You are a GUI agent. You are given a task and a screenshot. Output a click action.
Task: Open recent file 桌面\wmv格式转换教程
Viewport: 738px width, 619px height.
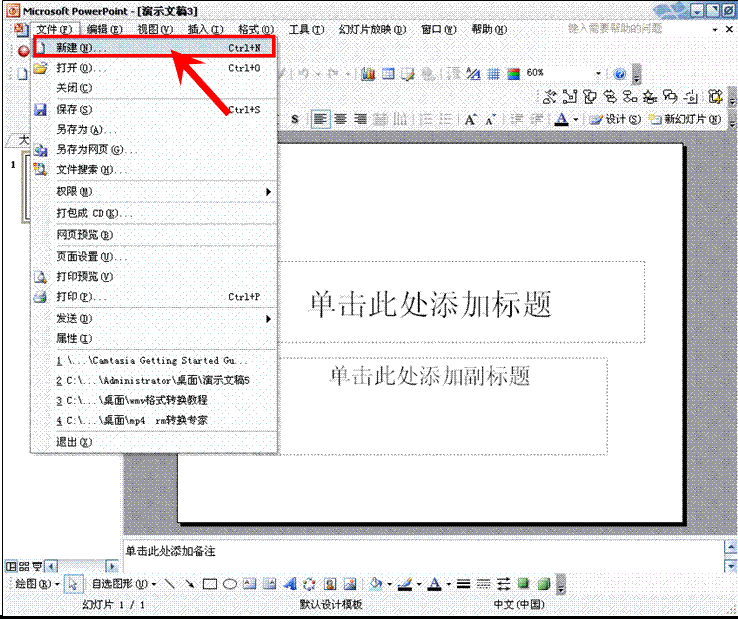pos(154,400)
